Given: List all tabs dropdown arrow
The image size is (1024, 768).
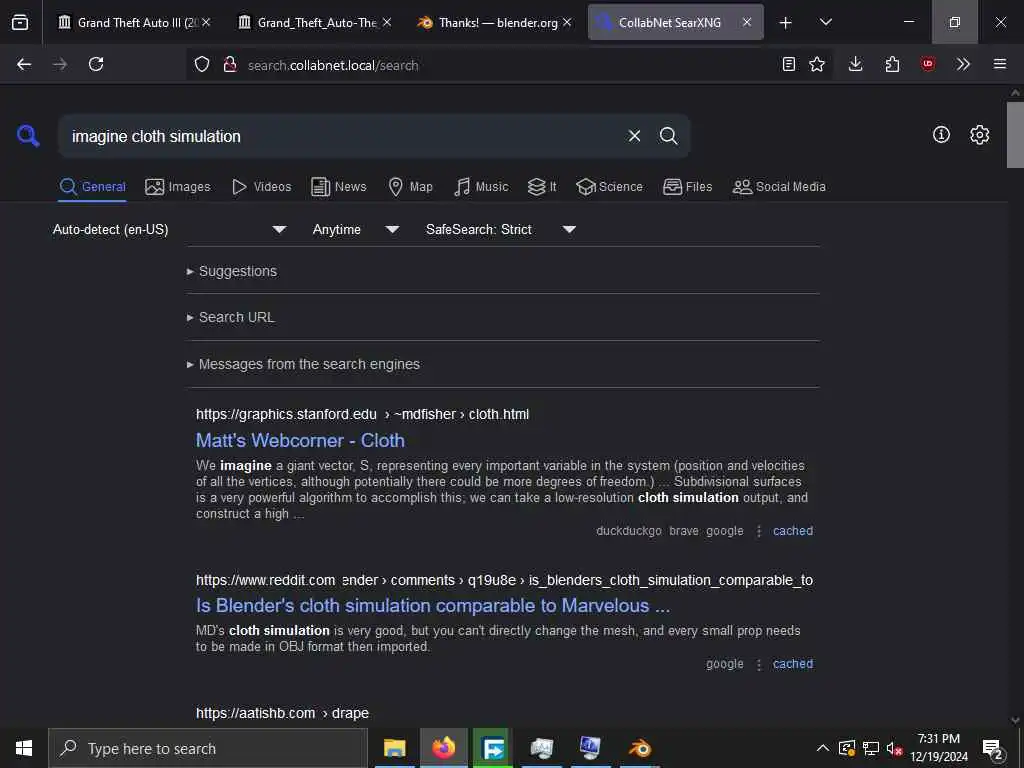Looking at the screenshot, I should (x=826, y=22).
